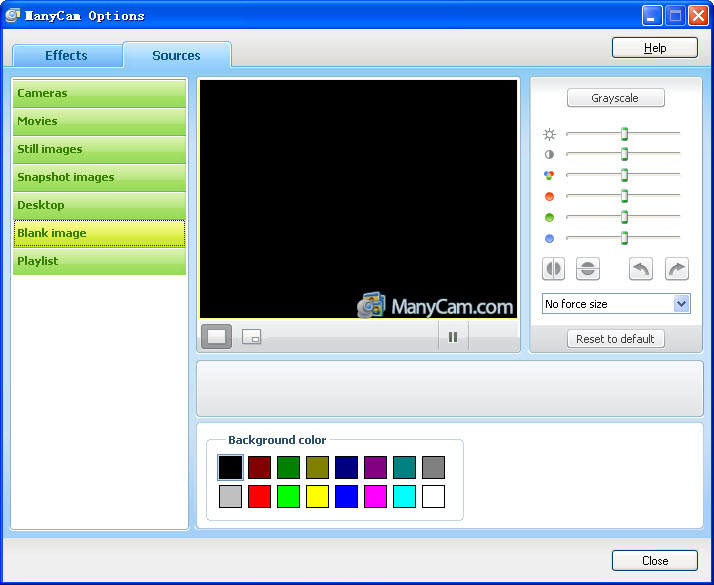Select the Desktop source category
Image resolution: width=714 pixels, height=585 pixels.
(99, 205)
